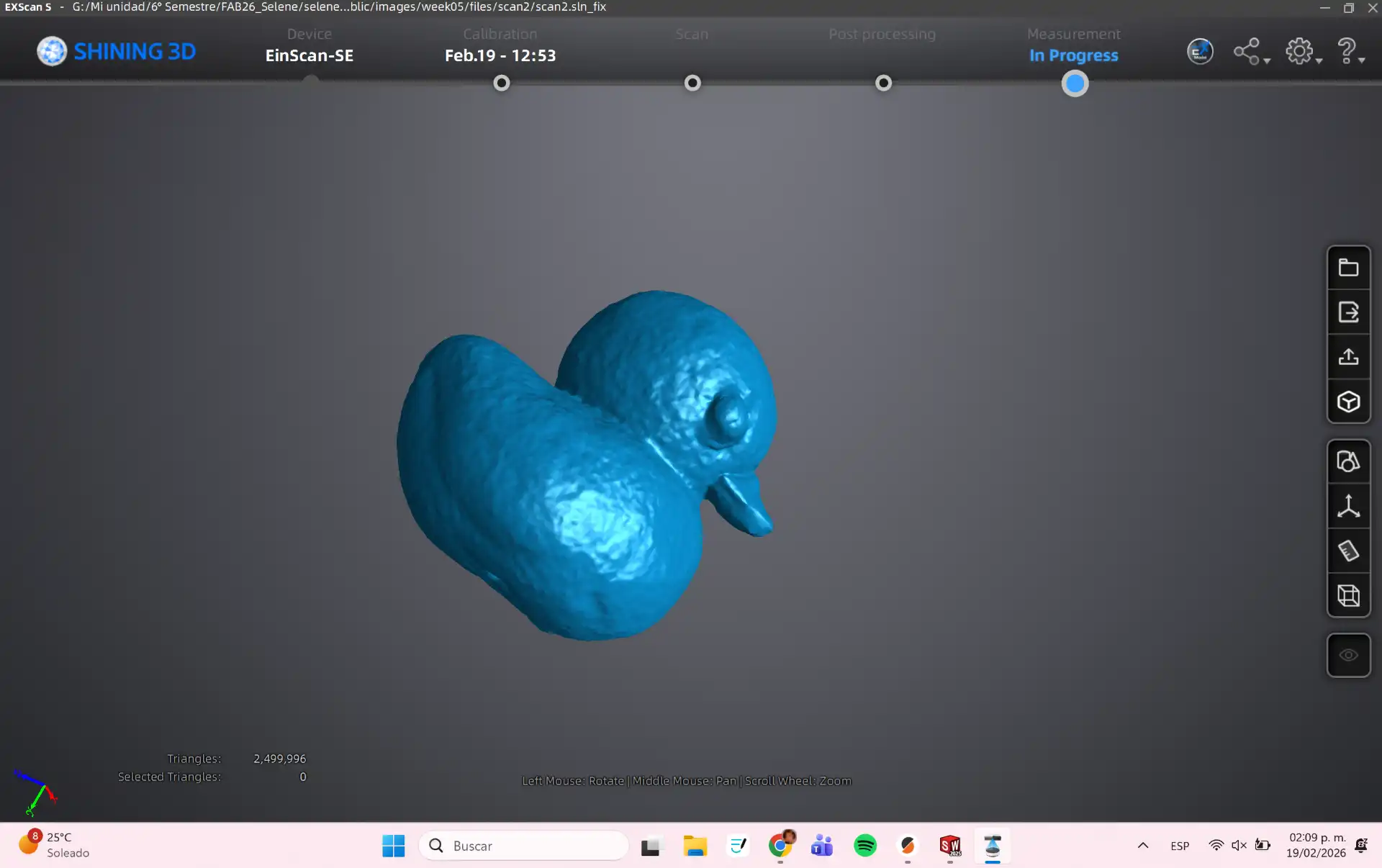Click the EinScan-SE device label
Screen dimensions: 1382x868
coord(310,55)
